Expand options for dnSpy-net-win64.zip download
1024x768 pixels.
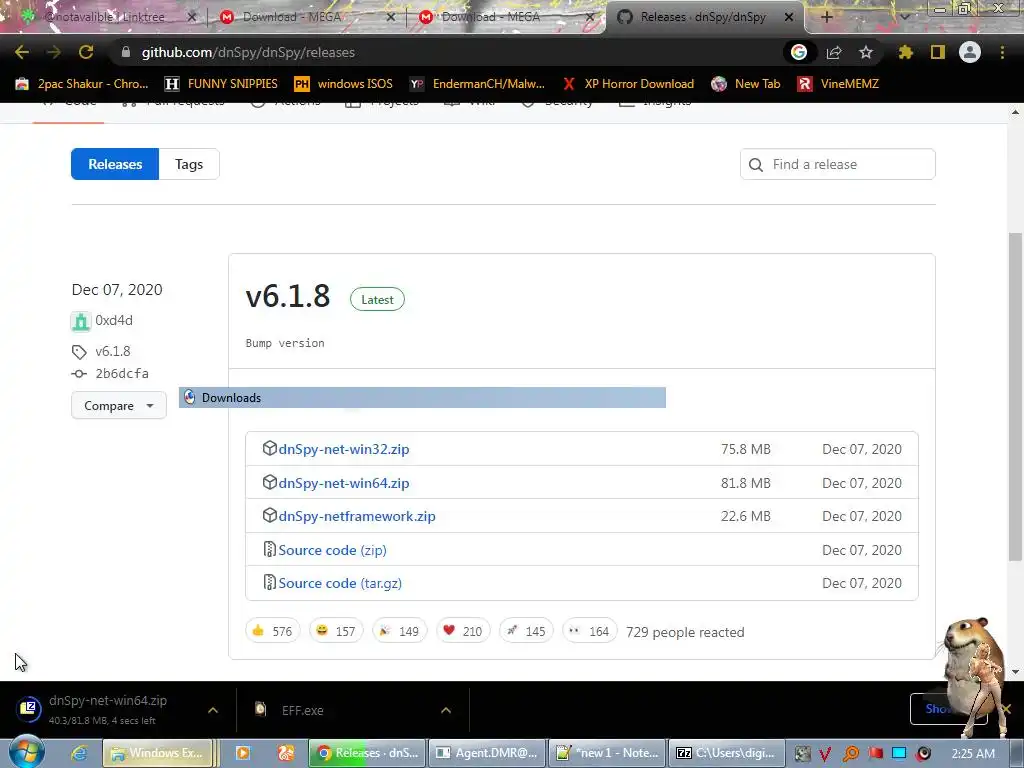point(213,710)
